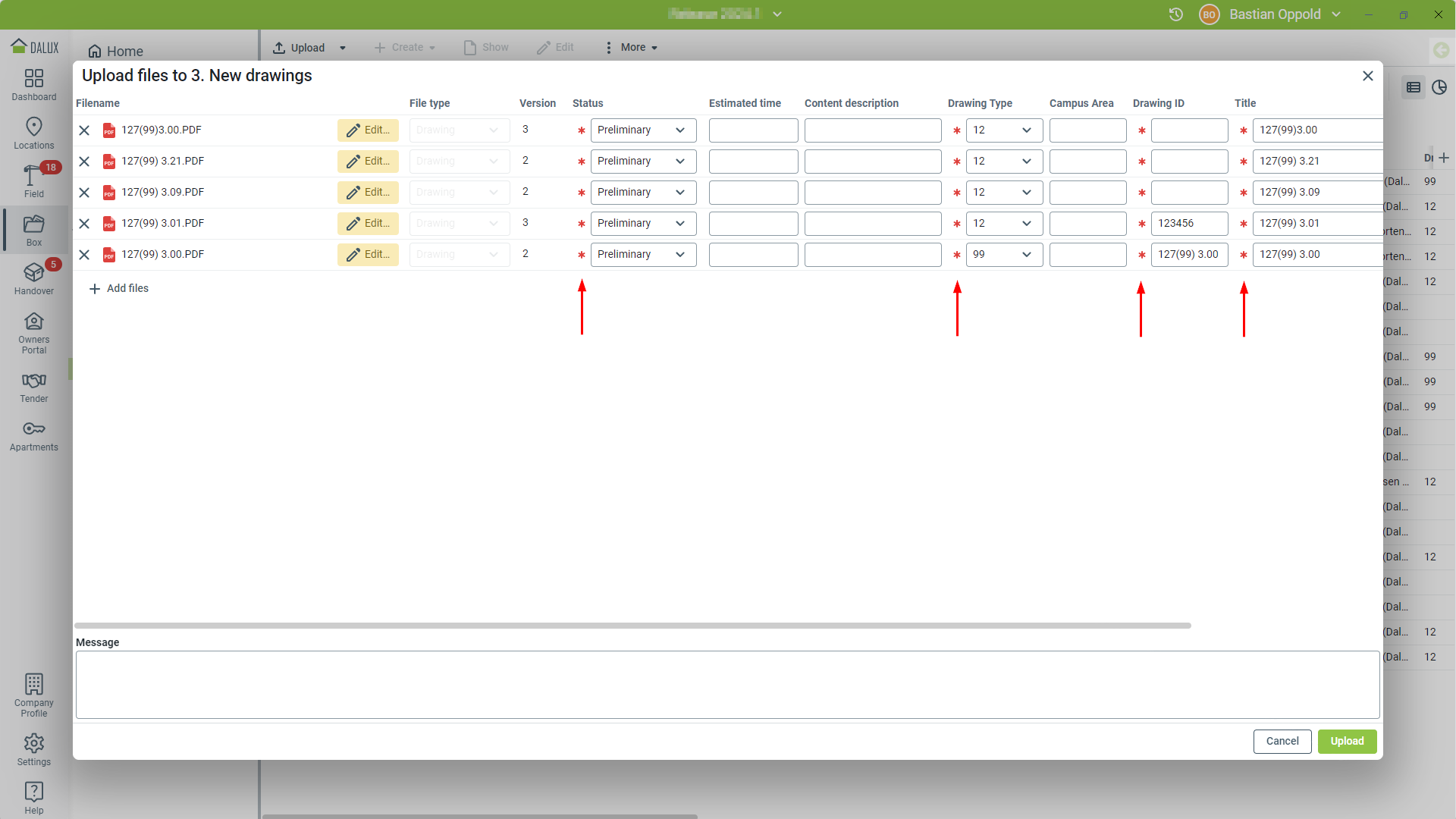Click the Message text box

point(726,684)
